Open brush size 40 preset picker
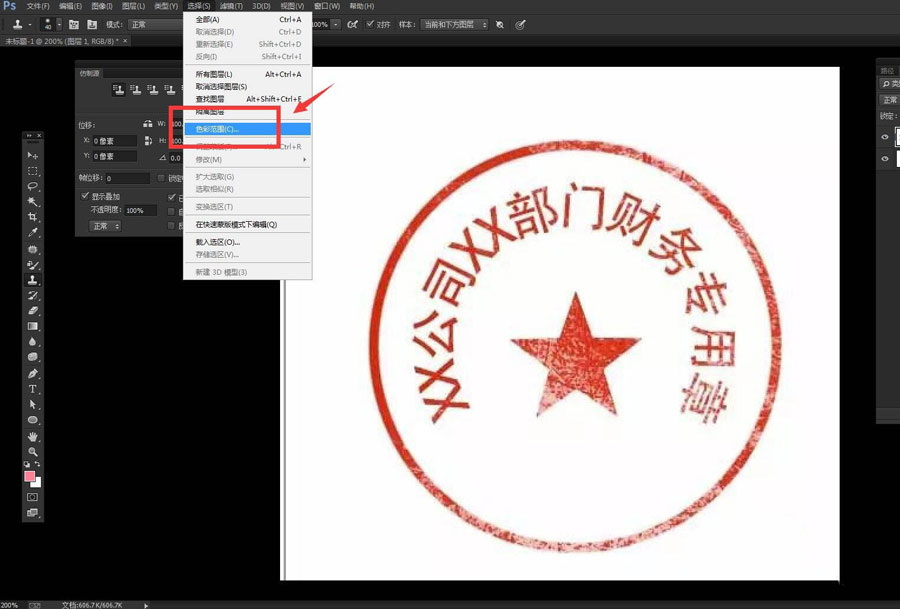This screenshot has width=900, height=609. tap(59, 25)
